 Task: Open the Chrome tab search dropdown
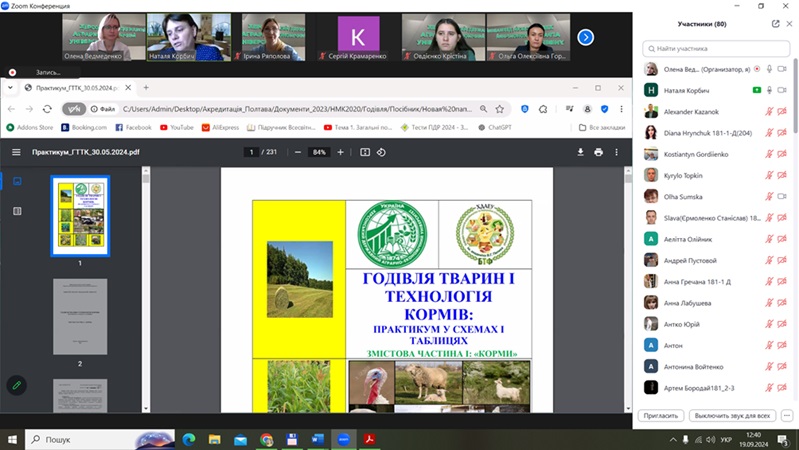tap(10, 88)
